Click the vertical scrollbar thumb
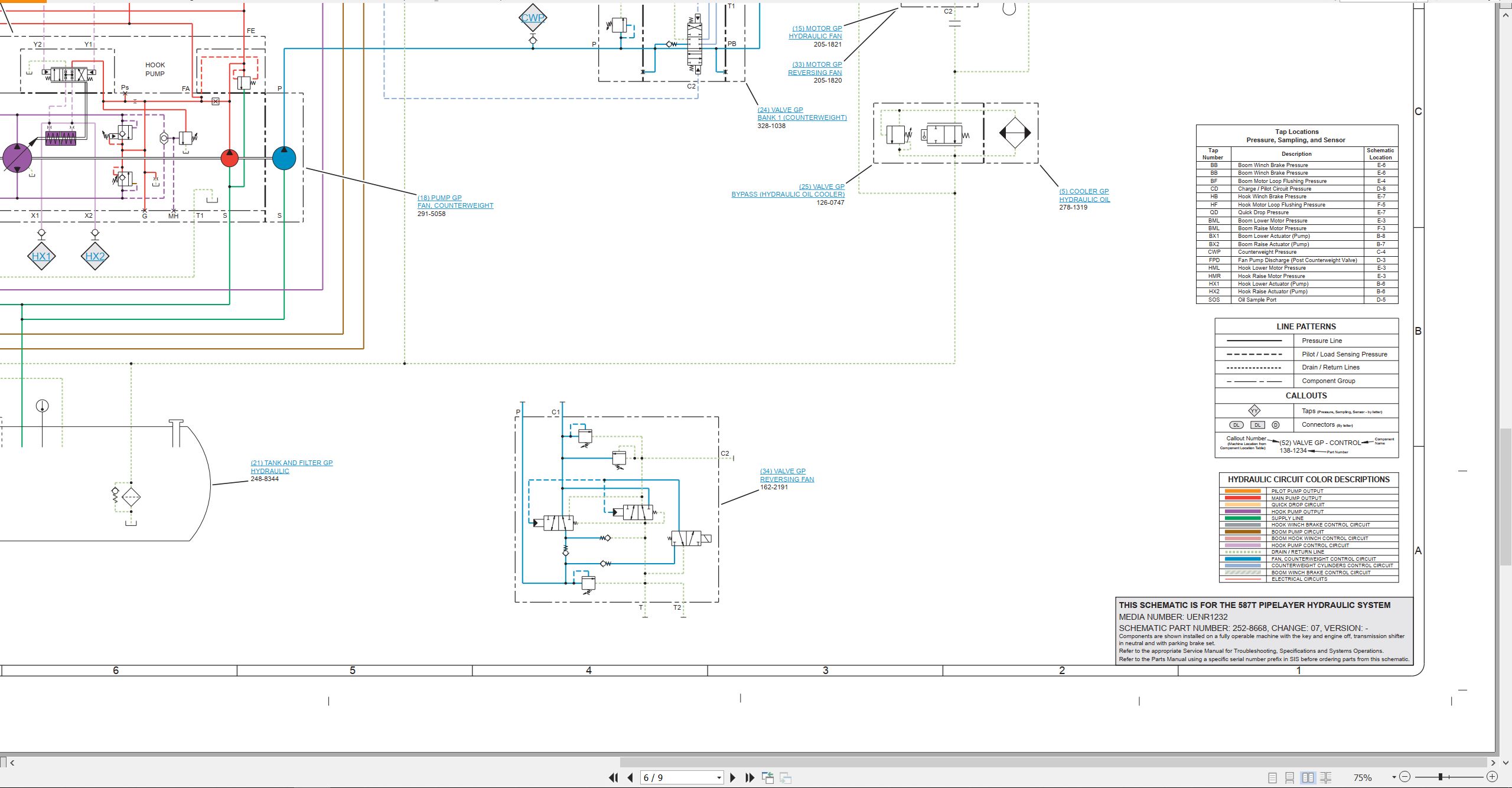Image resolution: width=1512 pixels, height=788 pixels. coord(1506,498)
